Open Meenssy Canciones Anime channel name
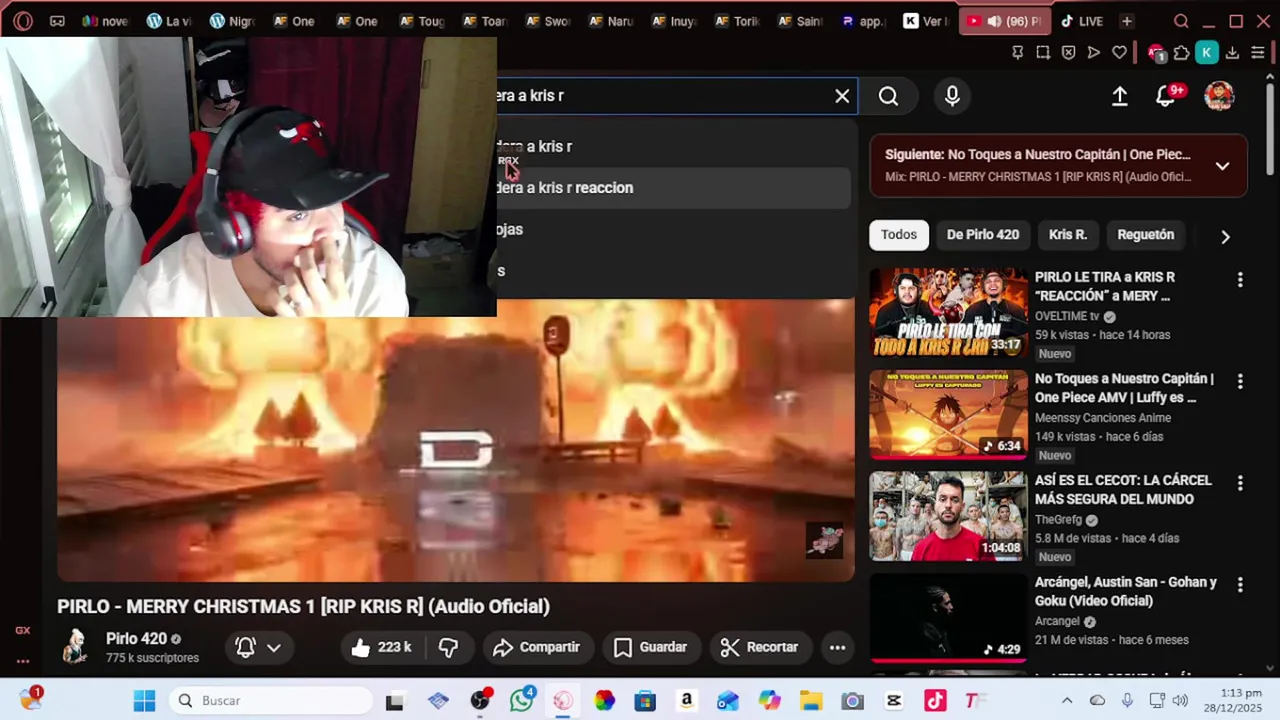 (x=1103, y=418)
